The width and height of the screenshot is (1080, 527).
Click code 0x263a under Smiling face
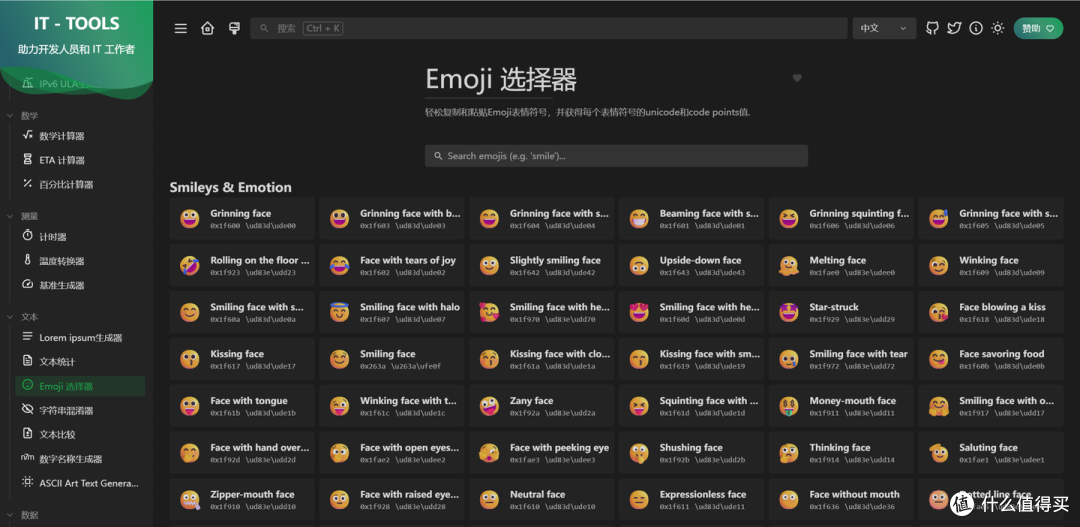pyautogui.click(x=373, y=366)
